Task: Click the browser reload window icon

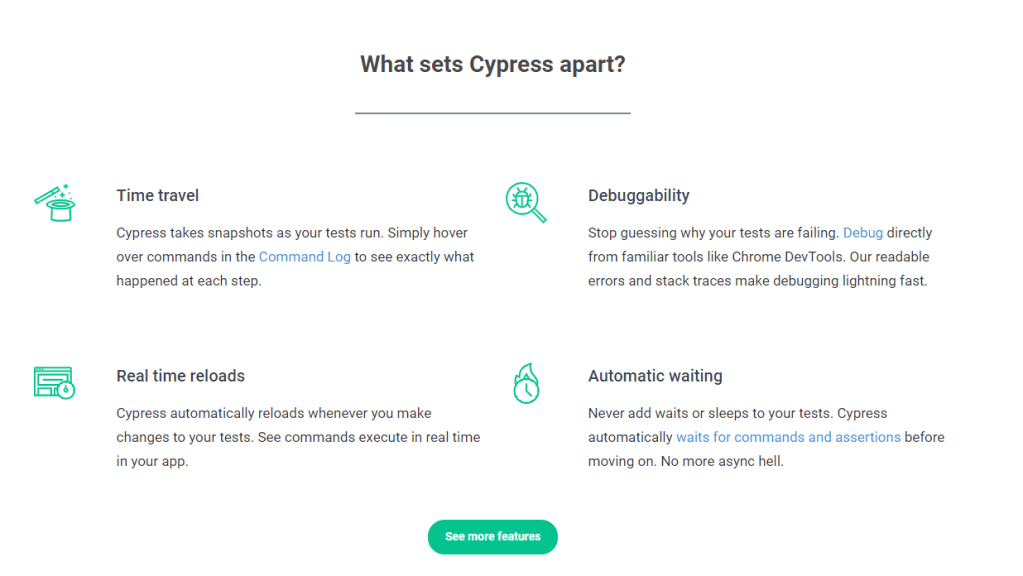Action: pyautogui.click(x=54, y=382)
